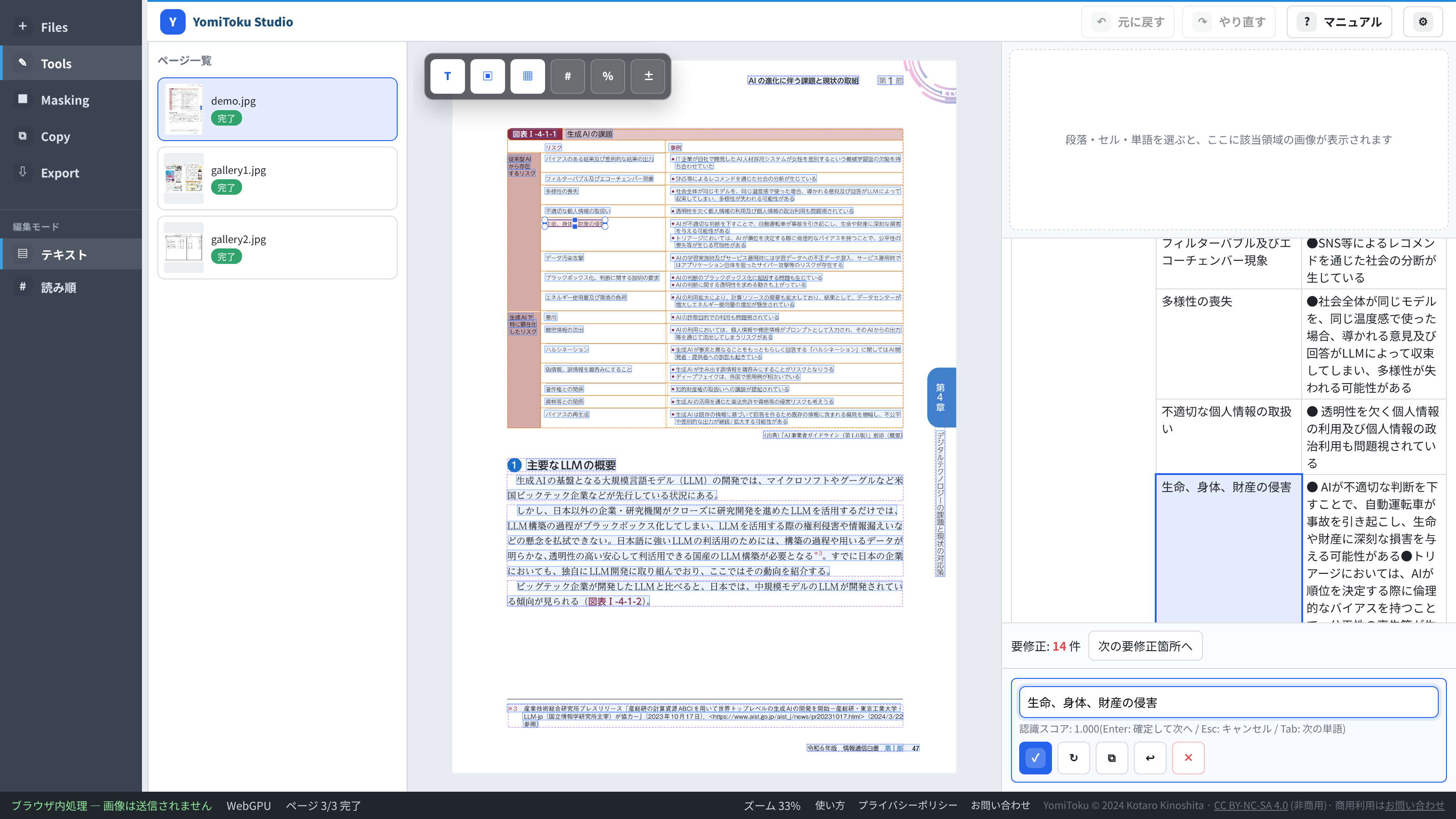This screenshot has height=819, width=1456.
Task: Click the 多様性の喪失 cell in results table
Action: (1229, 344)
